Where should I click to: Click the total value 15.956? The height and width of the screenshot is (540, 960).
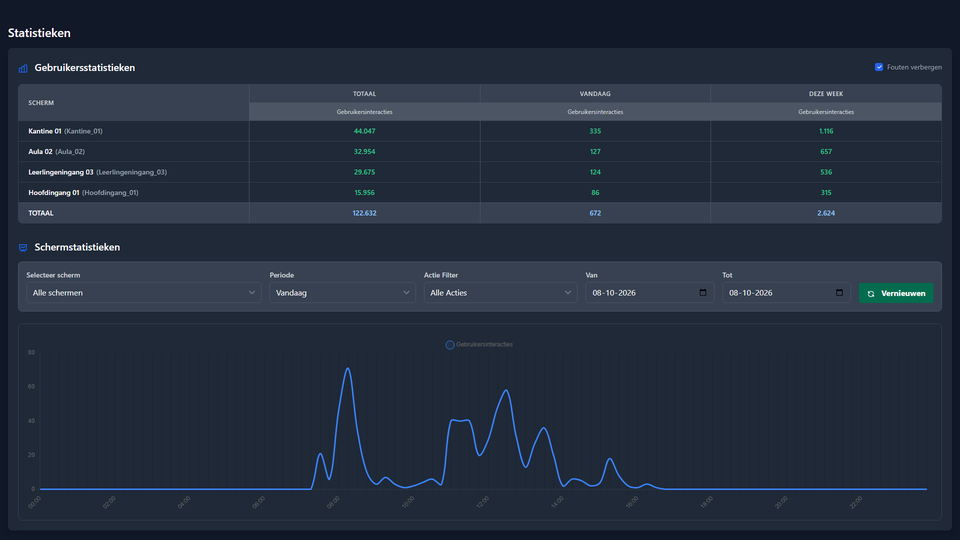tap(364, 193)
